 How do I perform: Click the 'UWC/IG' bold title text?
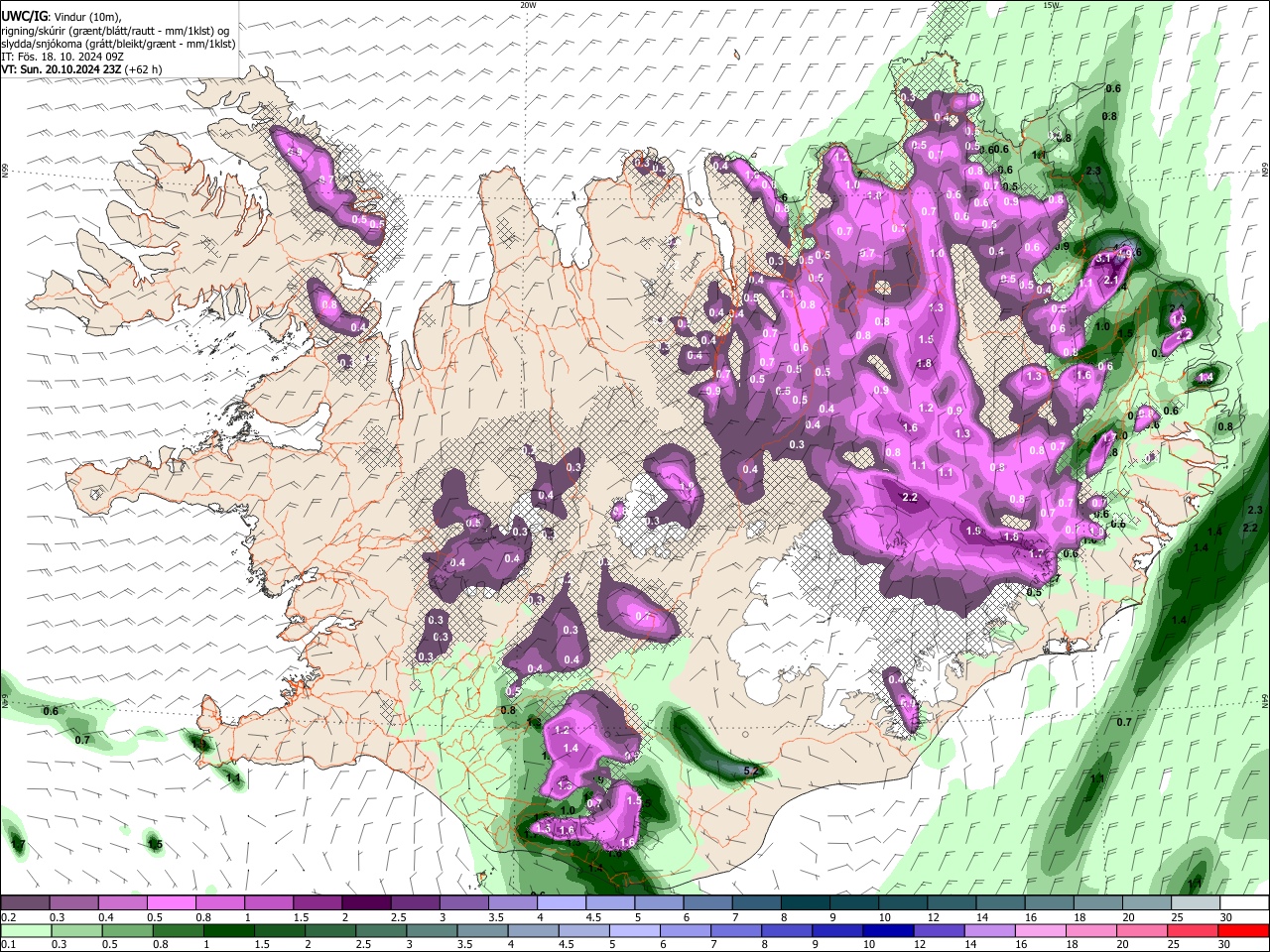(x=25, y=16)
